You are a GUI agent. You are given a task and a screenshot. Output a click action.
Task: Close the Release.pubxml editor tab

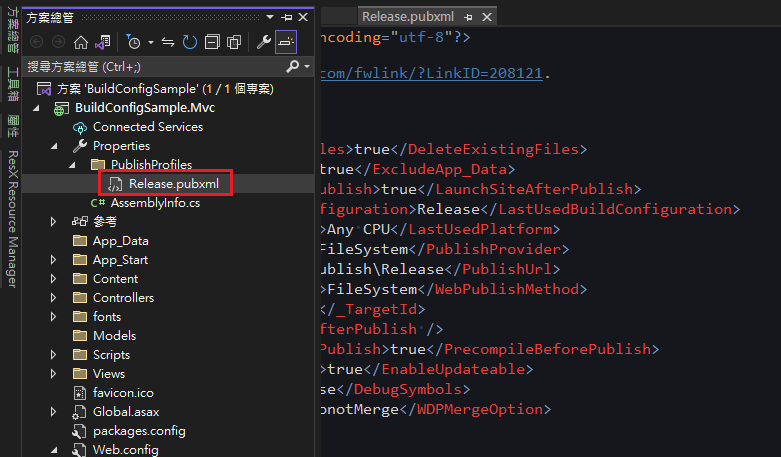(x=487, y=17)
